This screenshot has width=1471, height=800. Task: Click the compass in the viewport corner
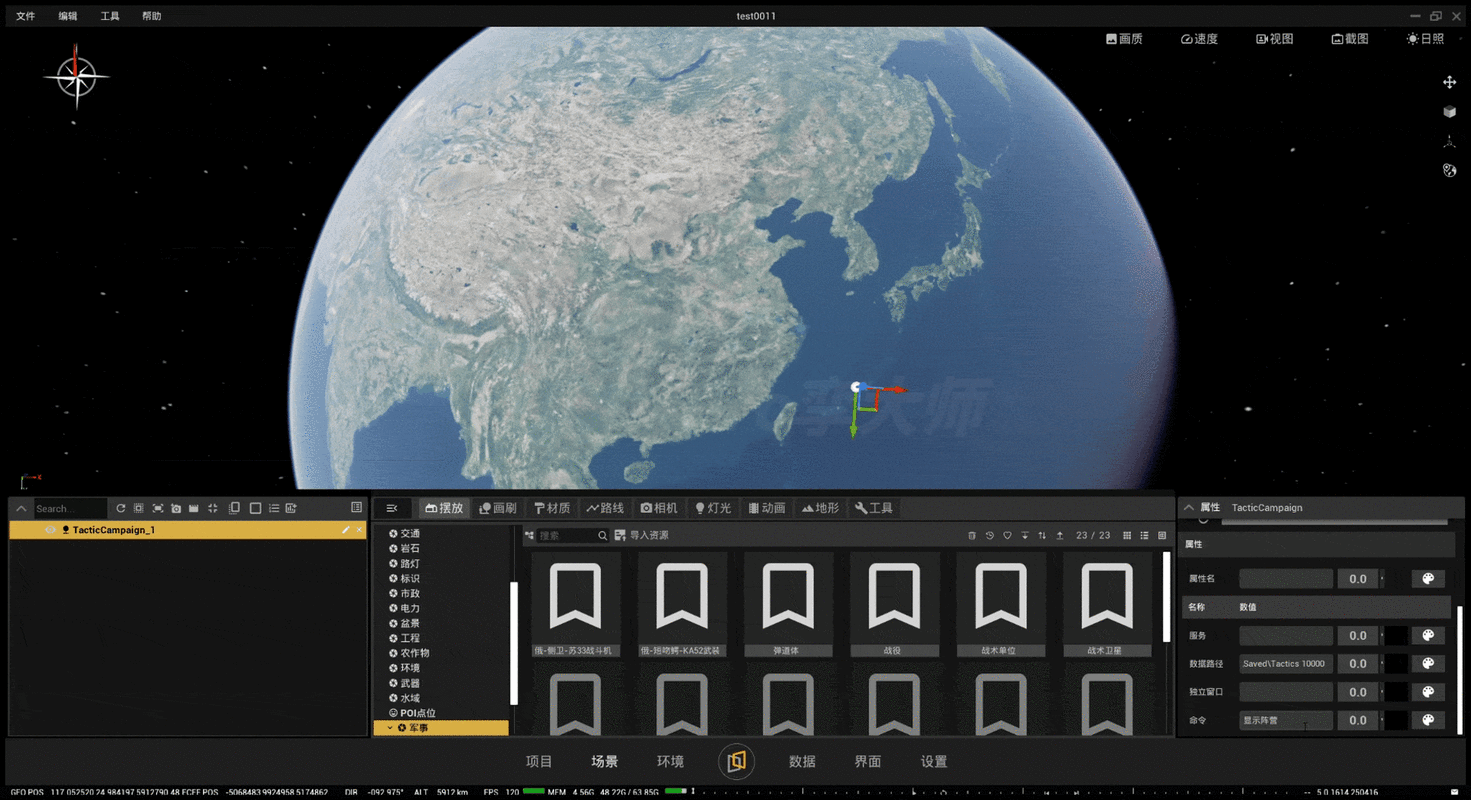76,77
